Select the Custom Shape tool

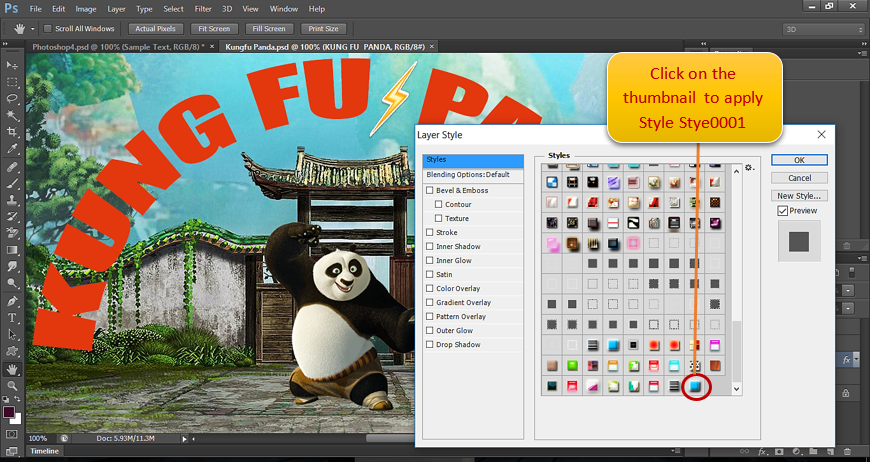(x=12, y=351)
